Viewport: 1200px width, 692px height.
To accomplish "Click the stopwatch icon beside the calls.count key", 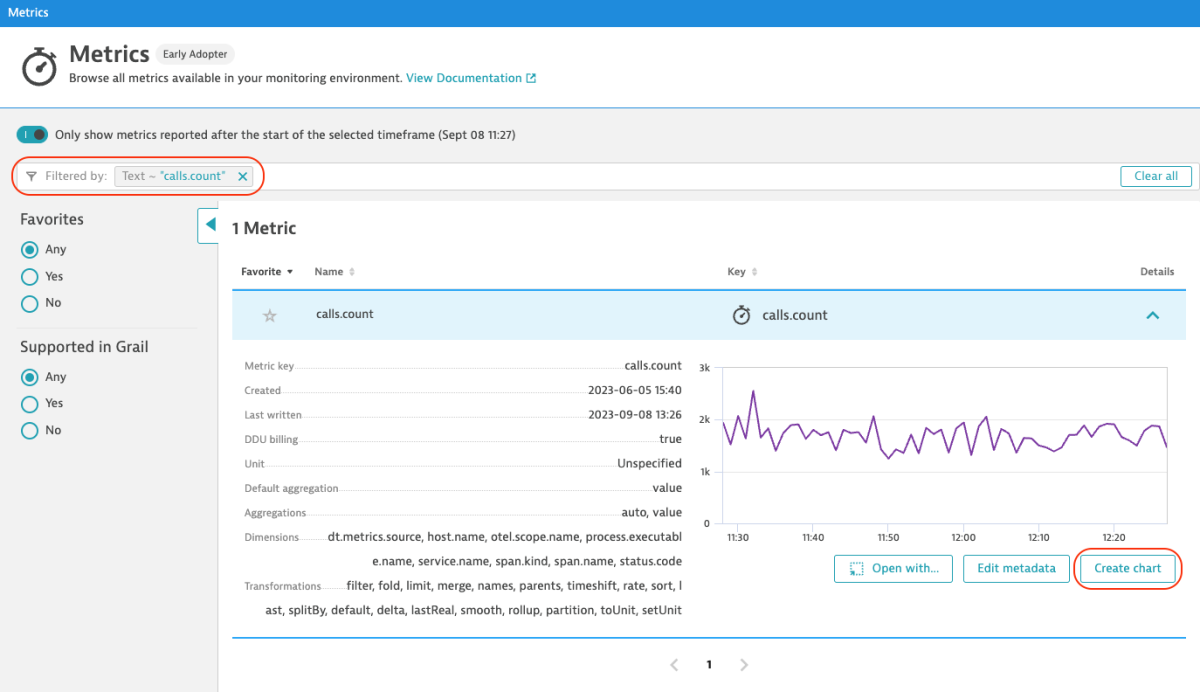I will pos(741,314).
